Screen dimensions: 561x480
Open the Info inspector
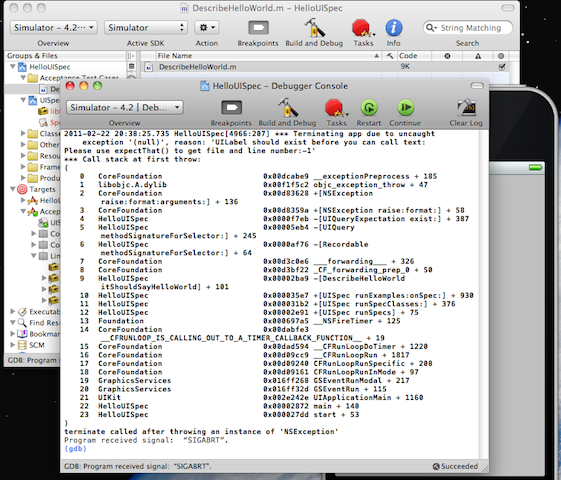tap(394, 28)
